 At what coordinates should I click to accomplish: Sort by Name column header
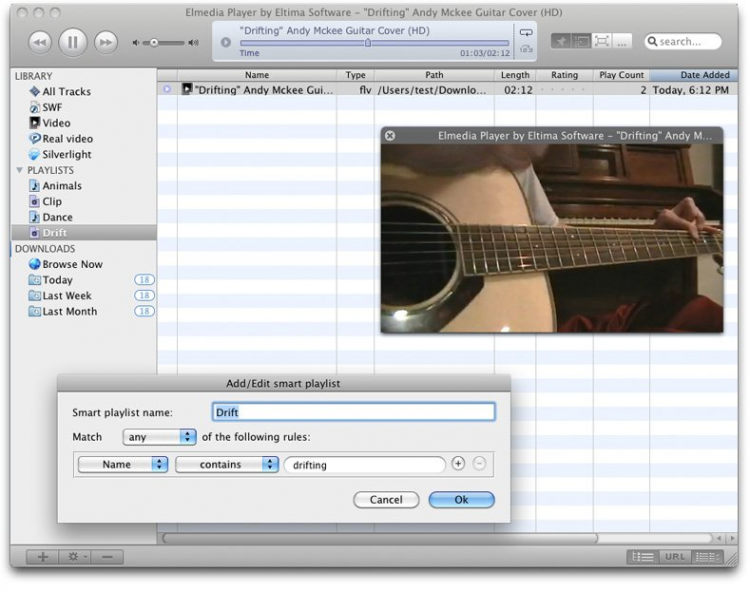pyautogui.click(x=257, y=75)
